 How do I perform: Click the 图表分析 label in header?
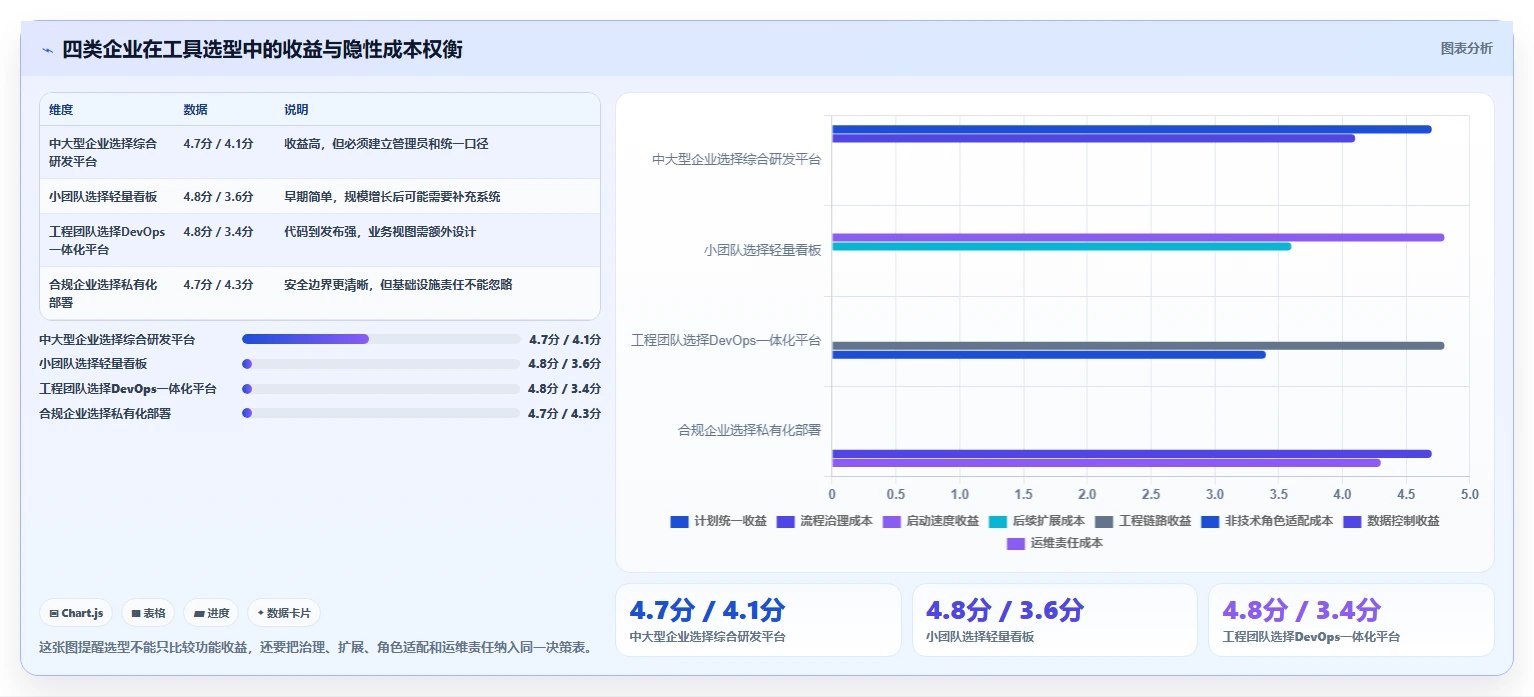(1466, 49)
